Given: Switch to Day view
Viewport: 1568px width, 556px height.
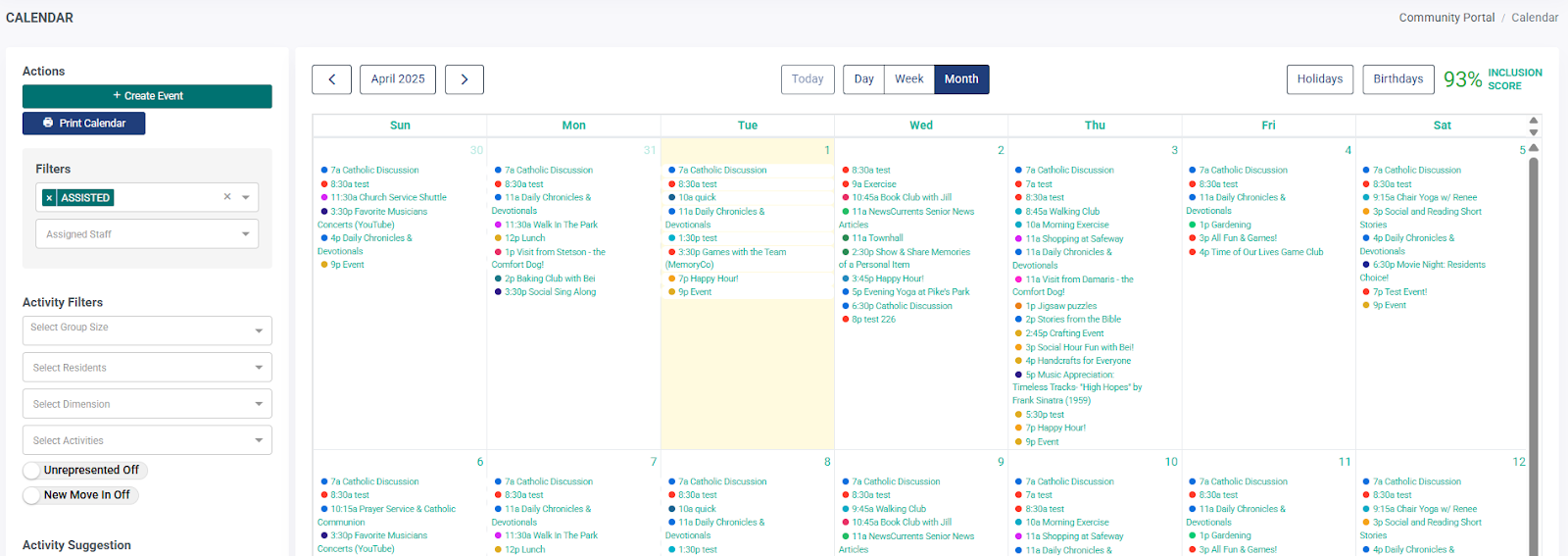Looking at the screenshot, I should 863,79.
